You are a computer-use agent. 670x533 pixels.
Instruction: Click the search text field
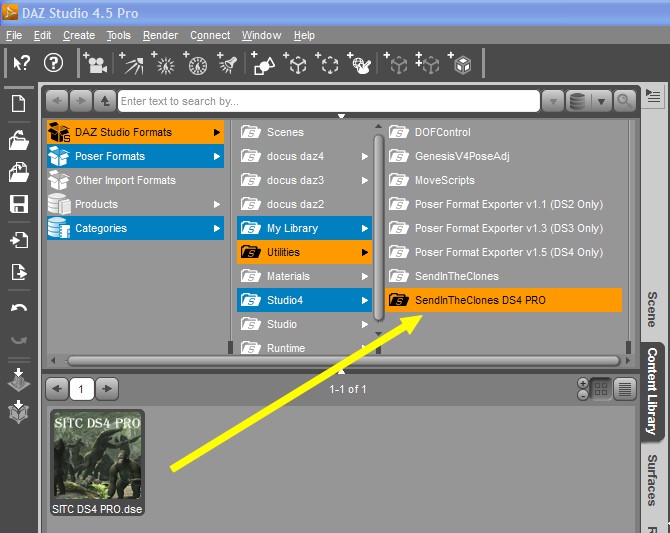tap(329, 101)
